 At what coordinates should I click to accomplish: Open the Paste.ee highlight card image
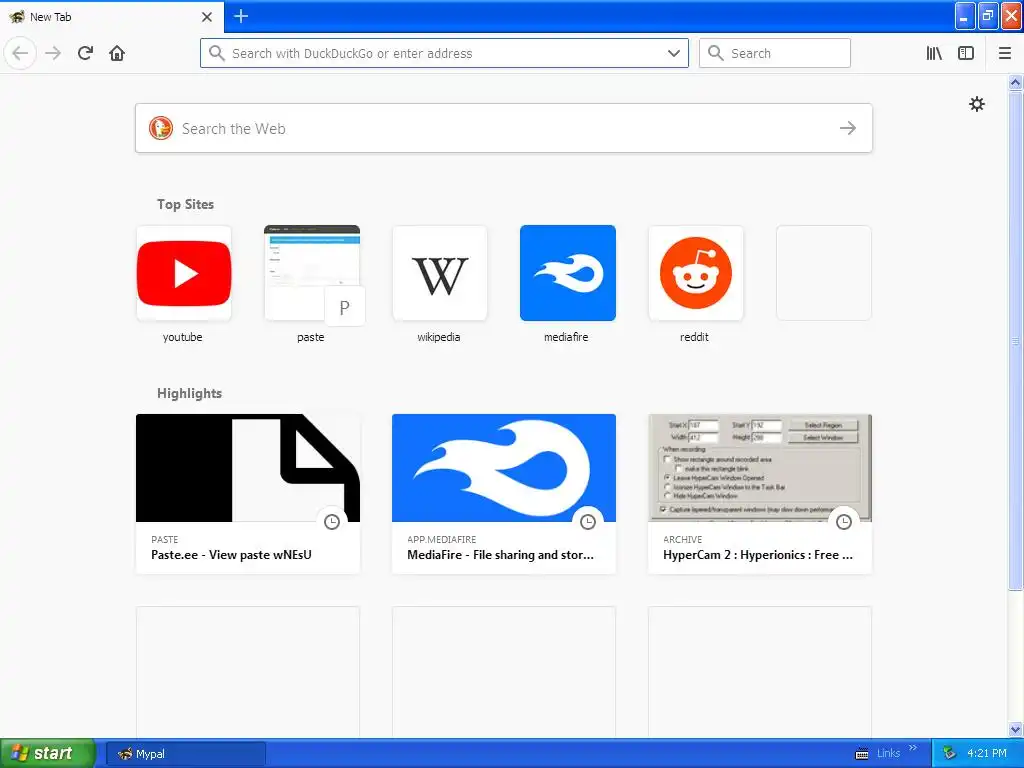coord(248,468)
